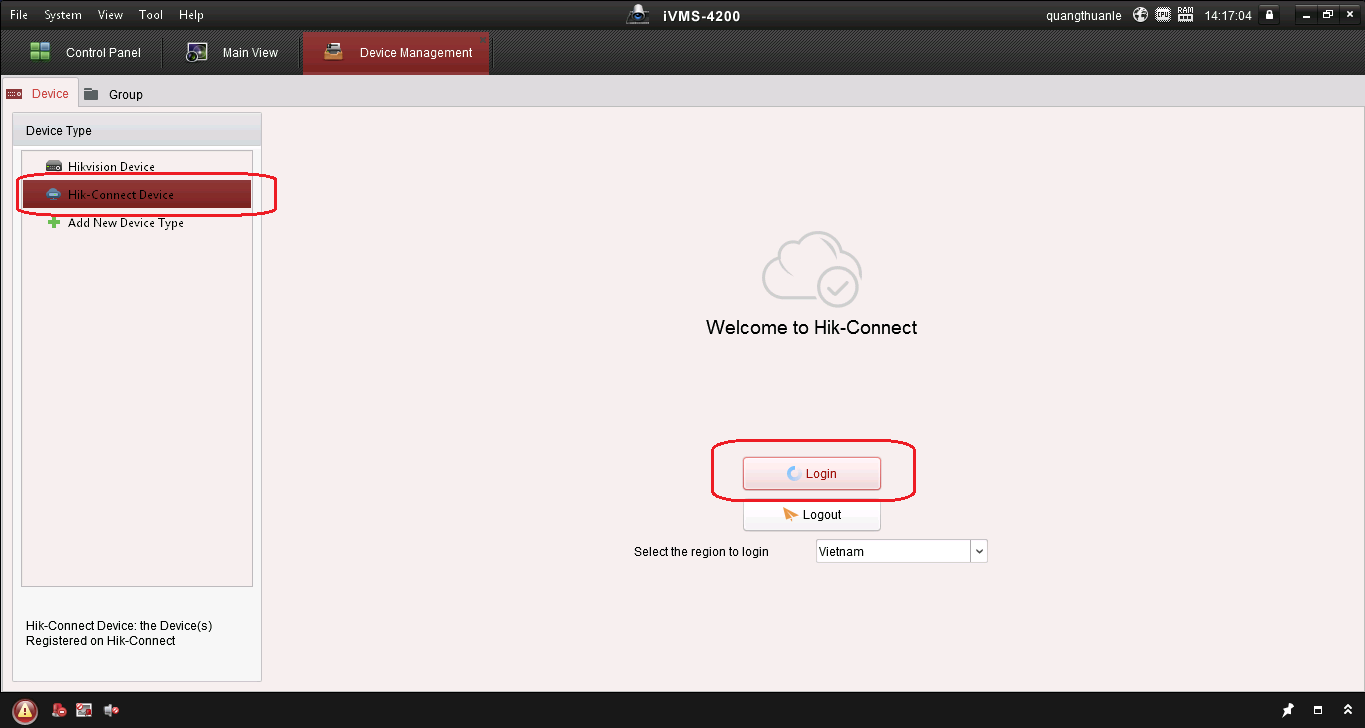Expand the alarm panel with double chevron
This screenshot has width=1365, height=728.
(x=1346, y=711)
